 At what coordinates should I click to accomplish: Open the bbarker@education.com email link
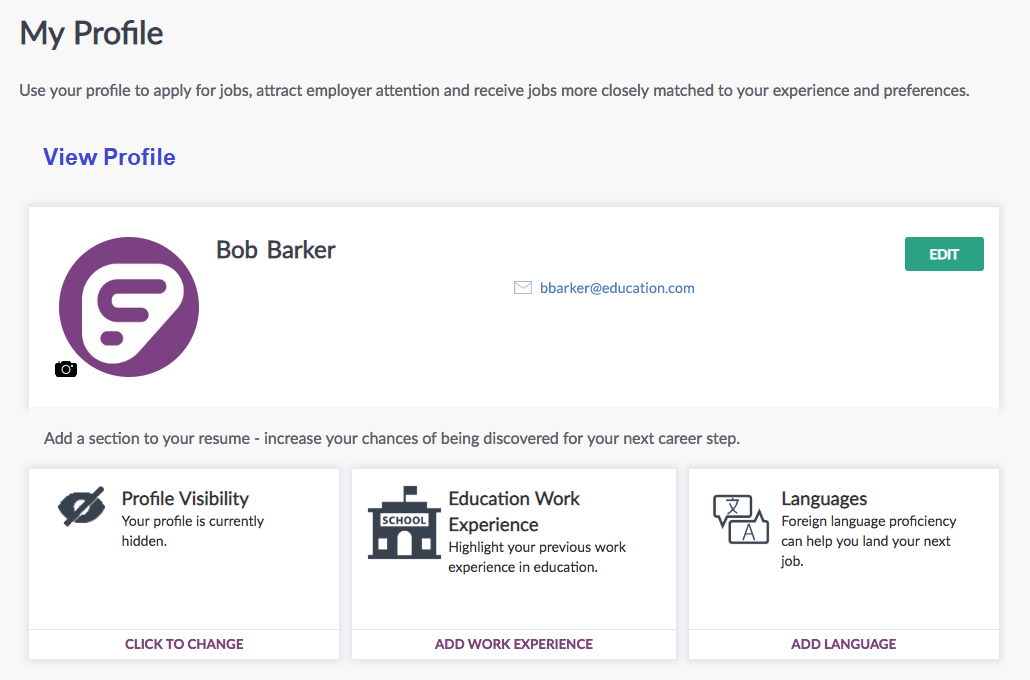pyautogui.click(x=617, y=288)
